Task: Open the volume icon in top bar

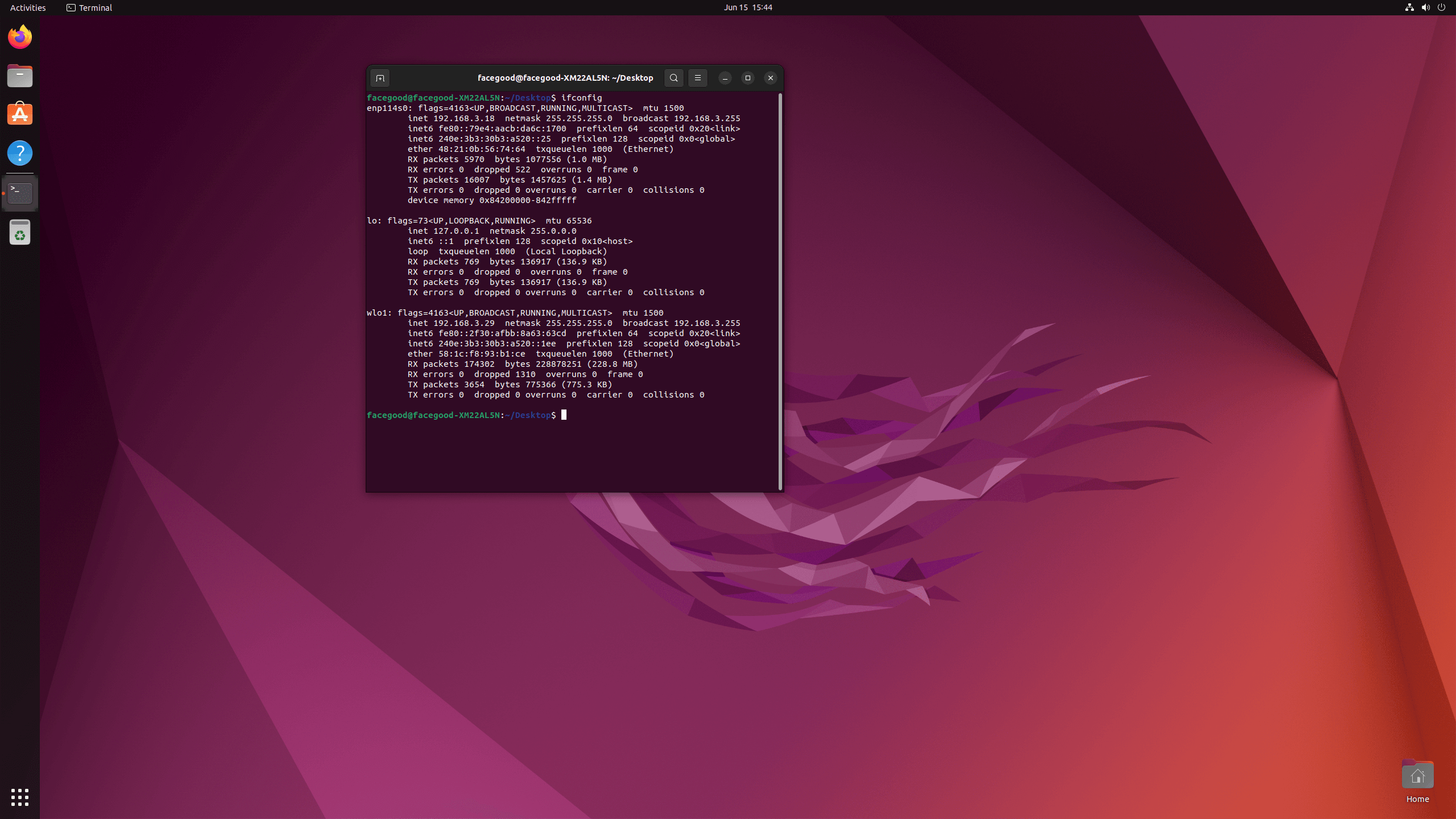Action: pos(1425,7)
